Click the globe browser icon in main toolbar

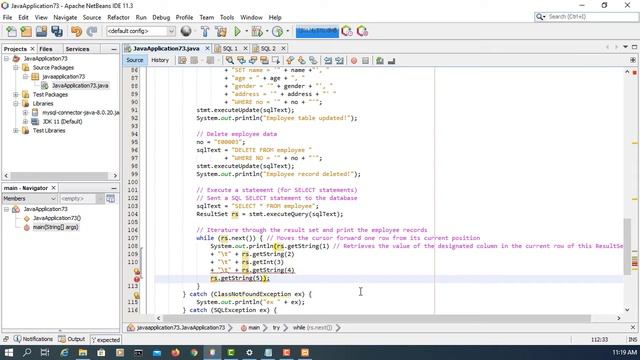click(186, 31)
